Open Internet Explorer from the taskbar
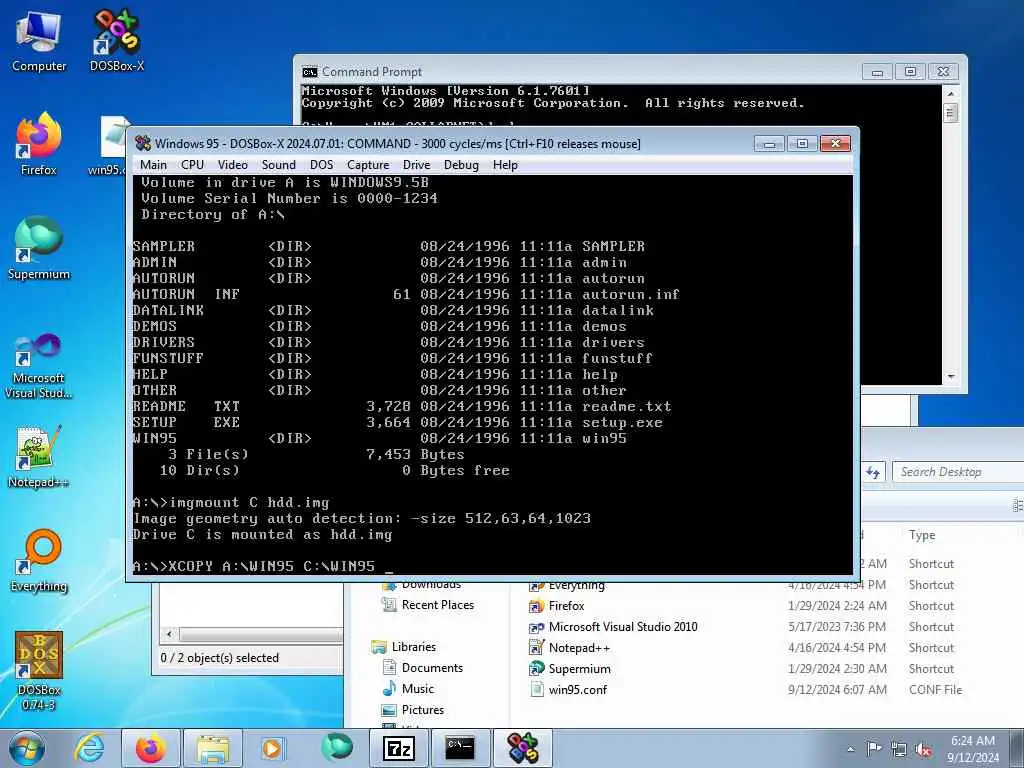 (x=89, y=748)
